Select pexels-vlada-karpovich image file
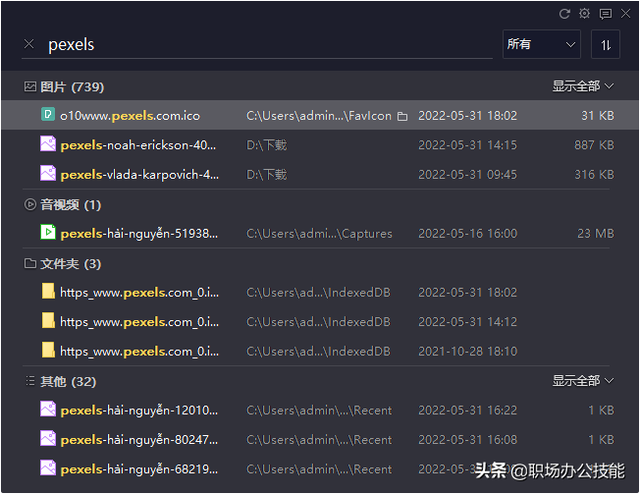This screenshot has width=640, height=494. (x=320, y=174)
